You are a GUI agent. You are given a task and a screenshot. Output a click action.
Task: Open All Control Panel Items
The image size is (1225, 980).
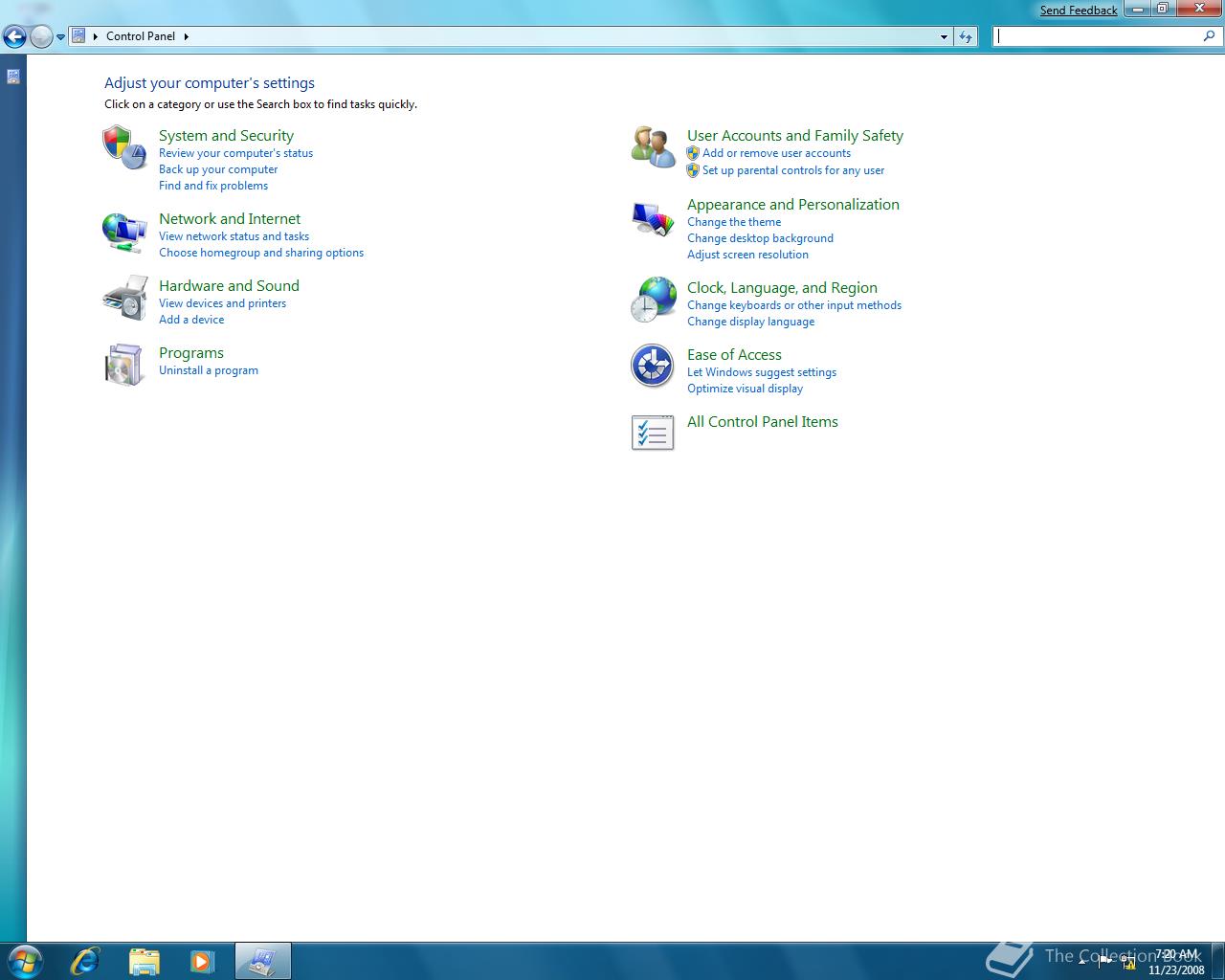[763, 422]
